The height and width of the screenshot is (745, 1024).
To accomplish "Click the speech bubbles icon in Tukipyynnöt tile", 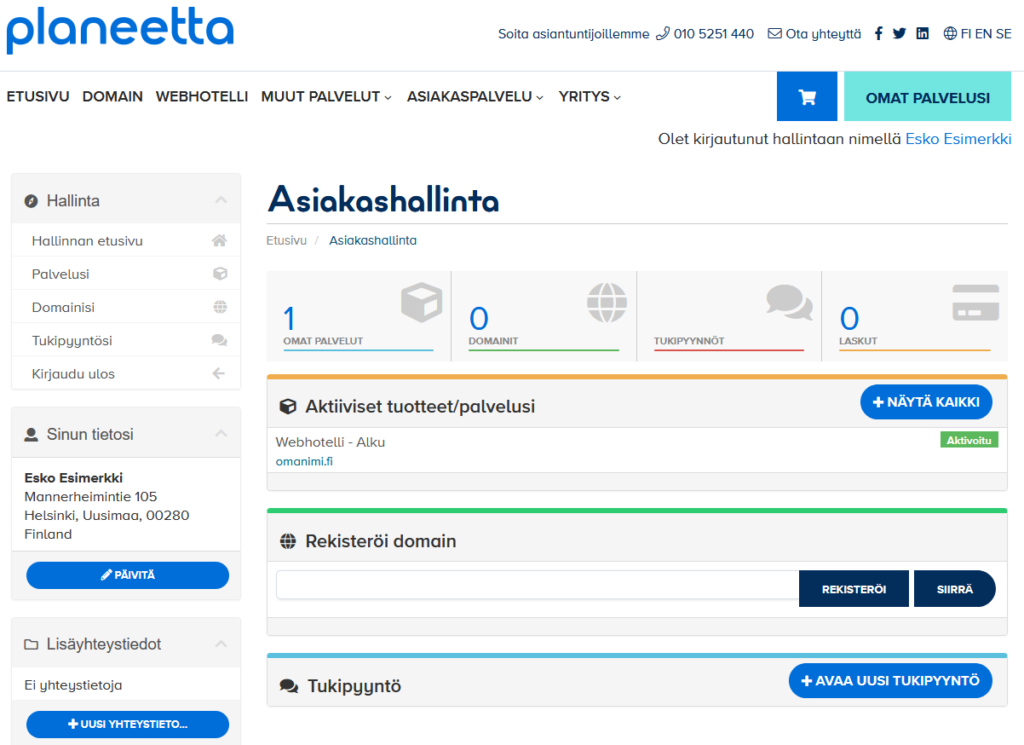I will point(790,302).
